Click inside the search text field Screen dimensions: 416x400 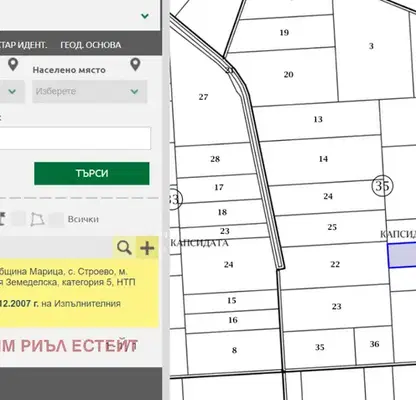pyautogui.click(x=75, y=138)
